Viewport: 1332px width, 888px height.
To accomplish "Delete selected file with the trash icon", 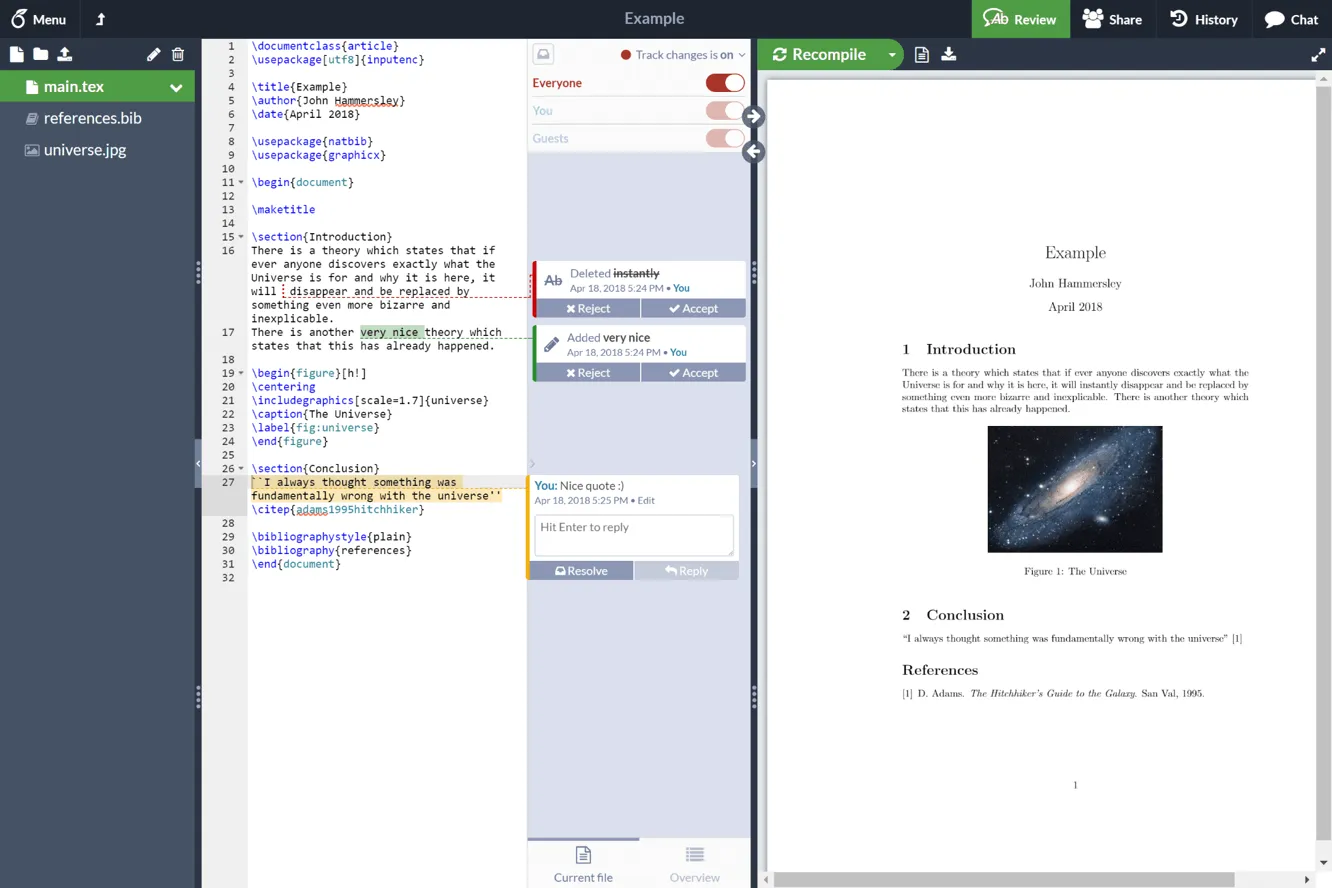I will click(x=178, y=55).
